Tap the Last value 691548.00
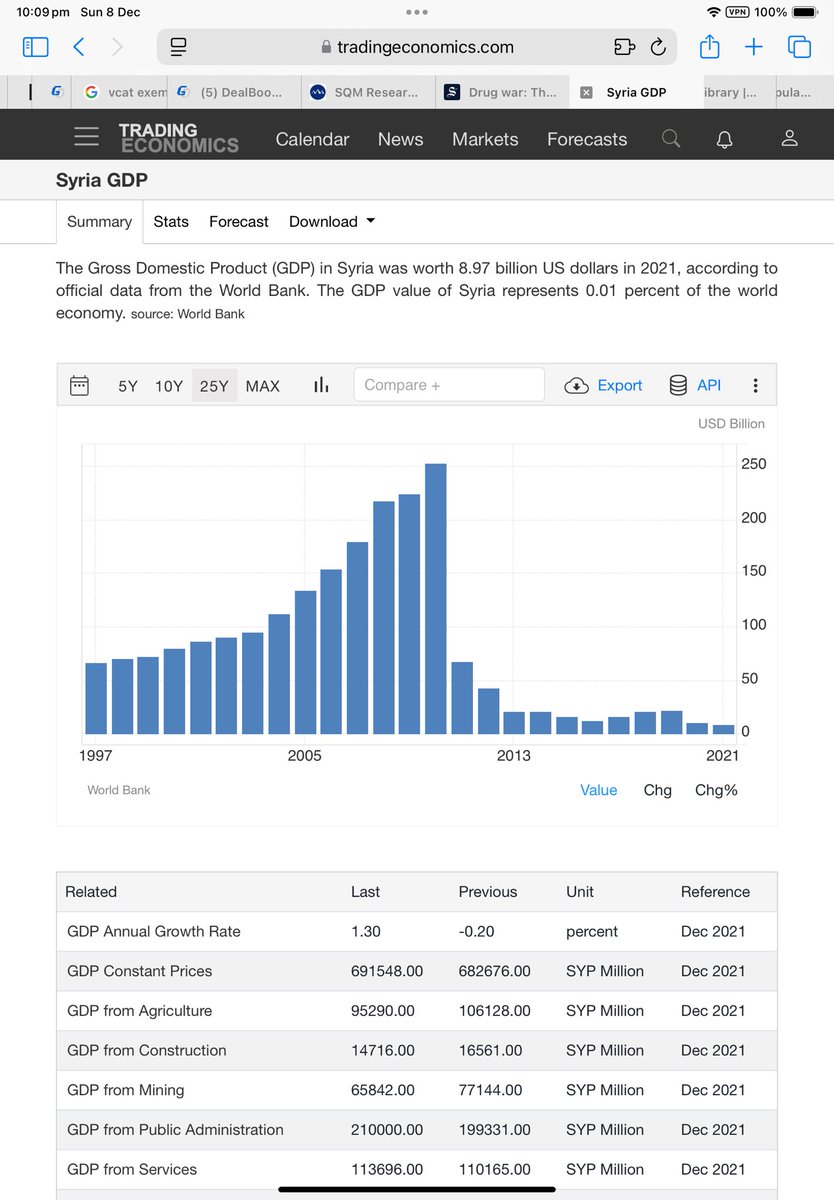 (x=386, y=971)
